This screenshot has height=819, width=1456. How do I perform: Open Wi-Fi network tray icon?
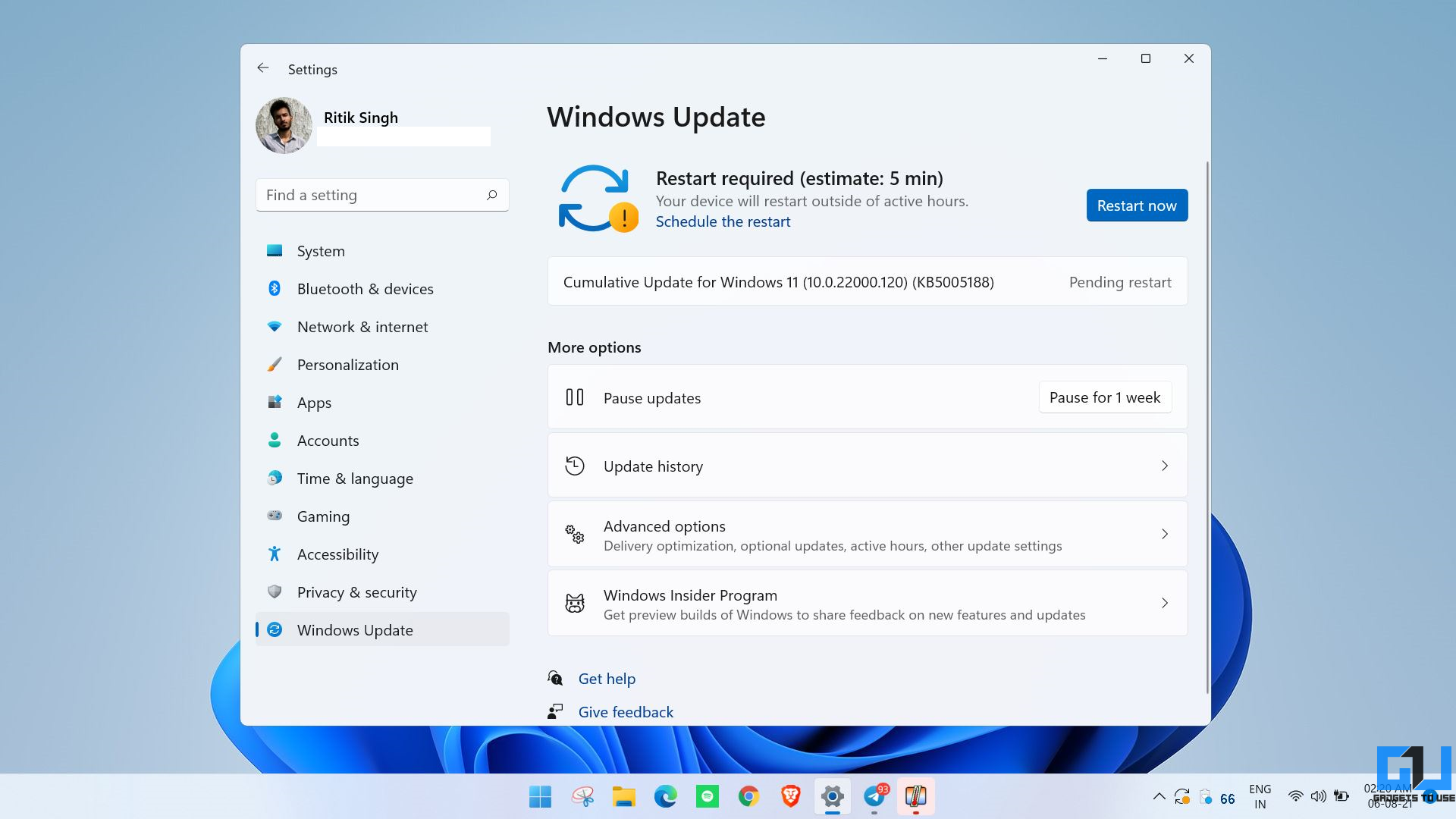tap(1296, 796)
